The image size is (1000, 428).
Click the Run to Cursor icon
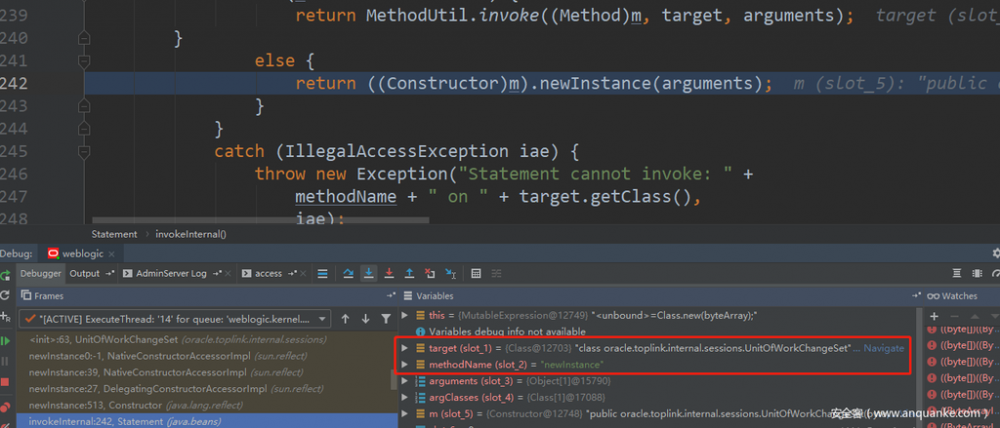coord(450,274)
